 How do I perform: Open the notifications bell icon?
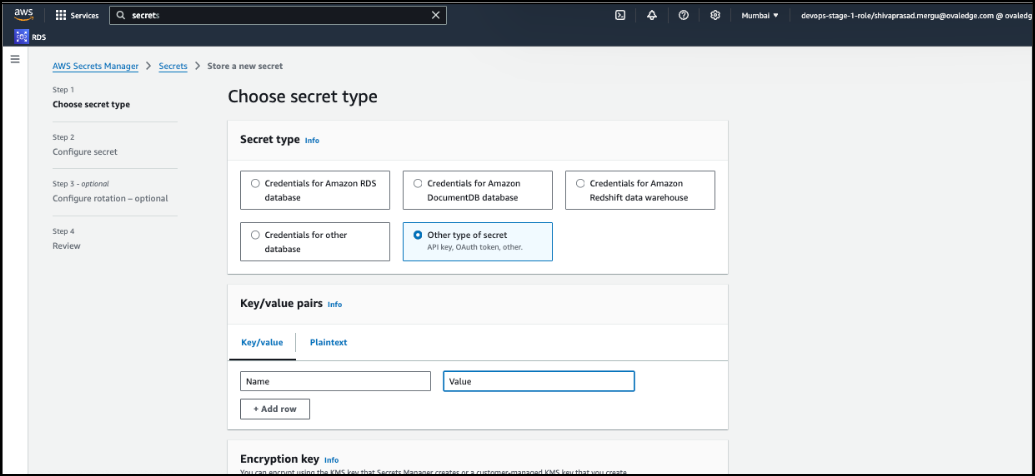click(x=652, y=16)
